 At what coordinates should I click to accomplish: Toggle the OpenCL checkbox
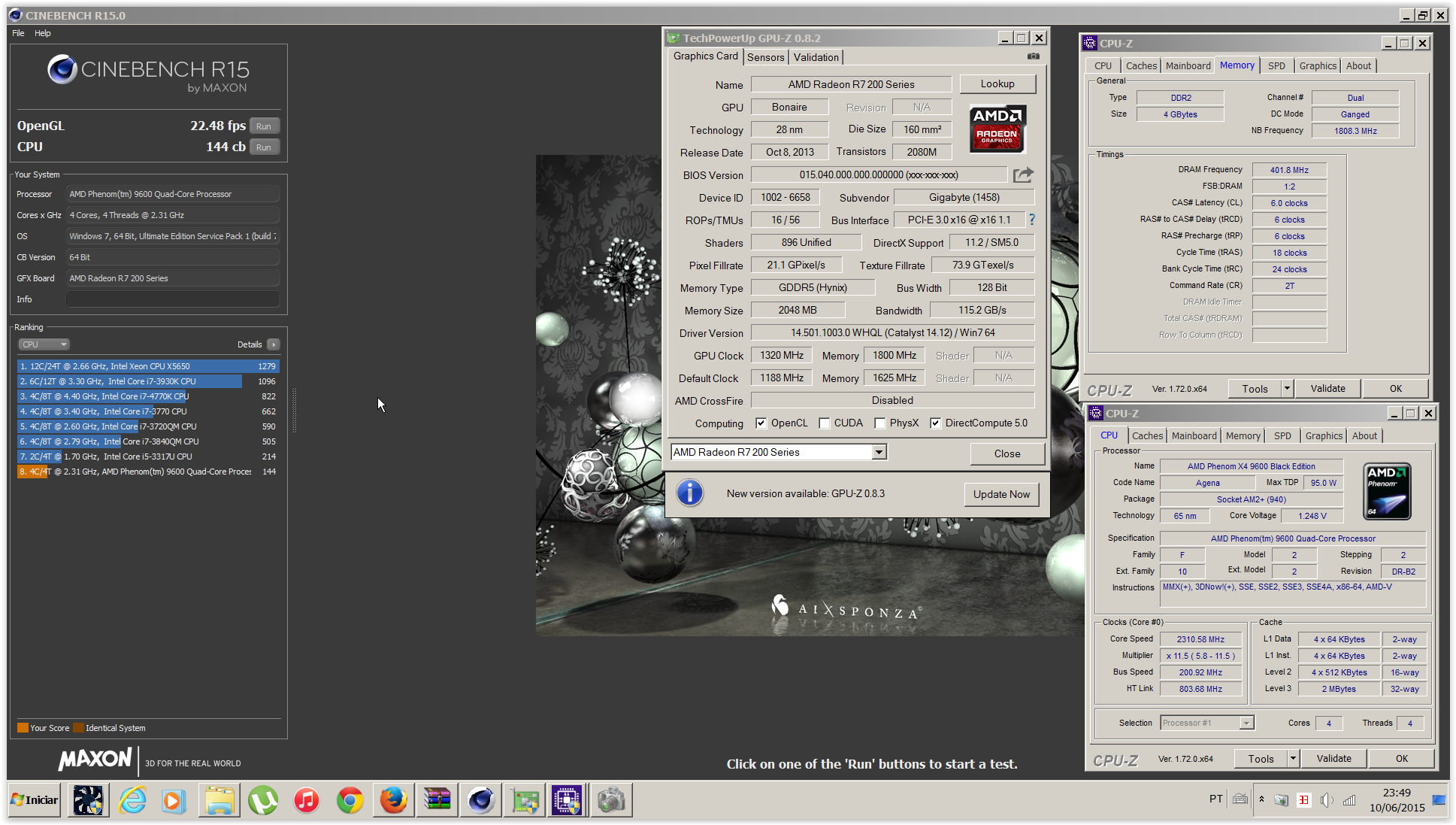click(761, 423)
